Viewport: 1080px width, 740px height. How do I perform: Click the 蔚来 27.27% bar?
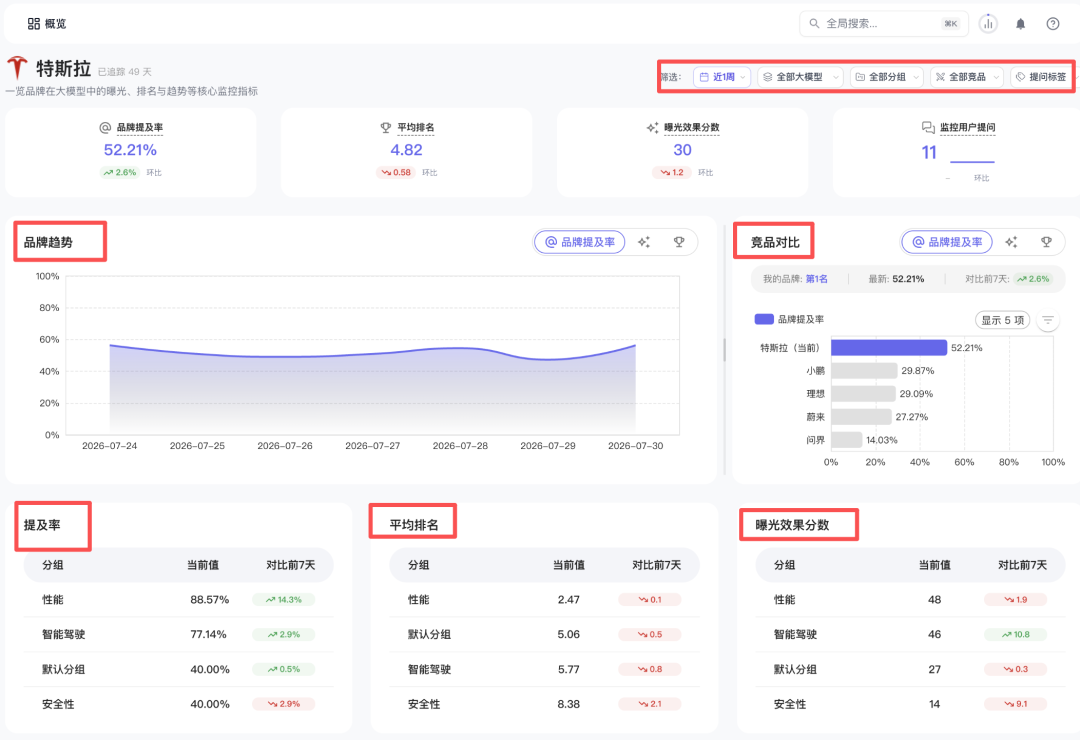[861, 417]
